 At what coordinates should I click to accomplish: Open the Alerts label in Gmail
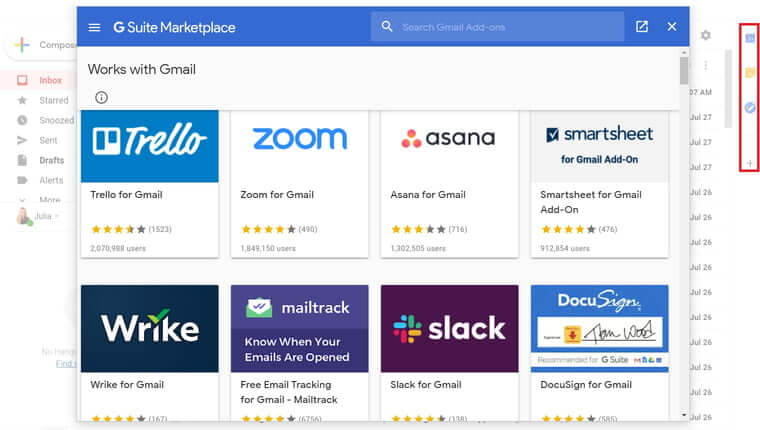(51, 180)
